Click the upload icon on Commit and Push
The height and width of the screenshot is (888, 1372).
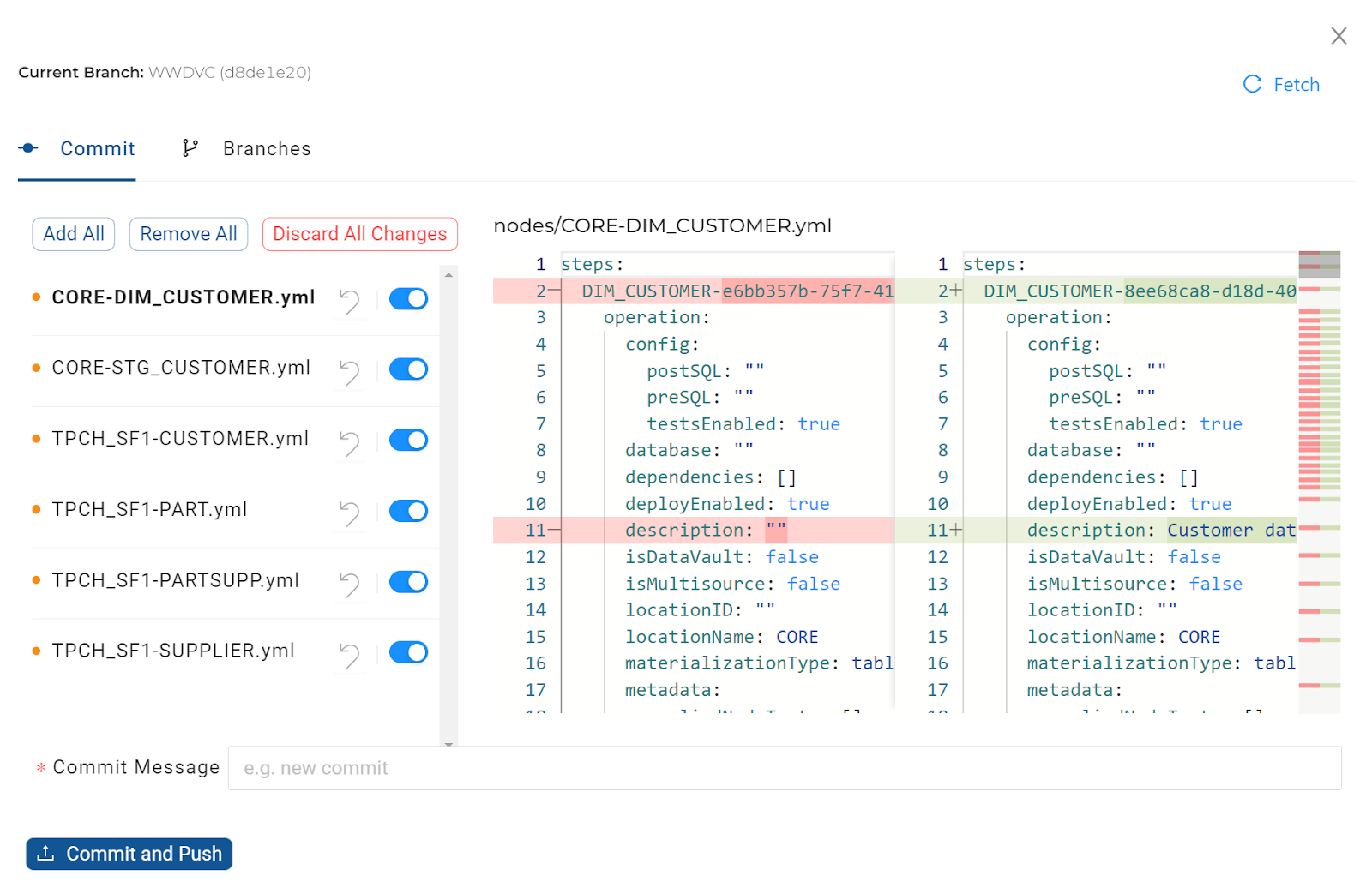[x=45, y=853]
